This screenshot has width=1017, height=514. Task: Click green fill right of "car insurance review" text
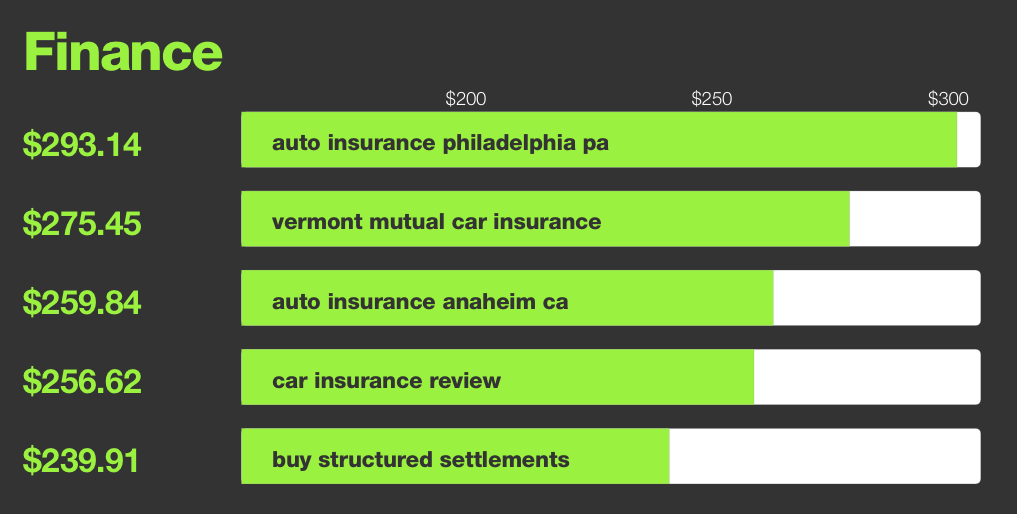[x=628, y=377]
